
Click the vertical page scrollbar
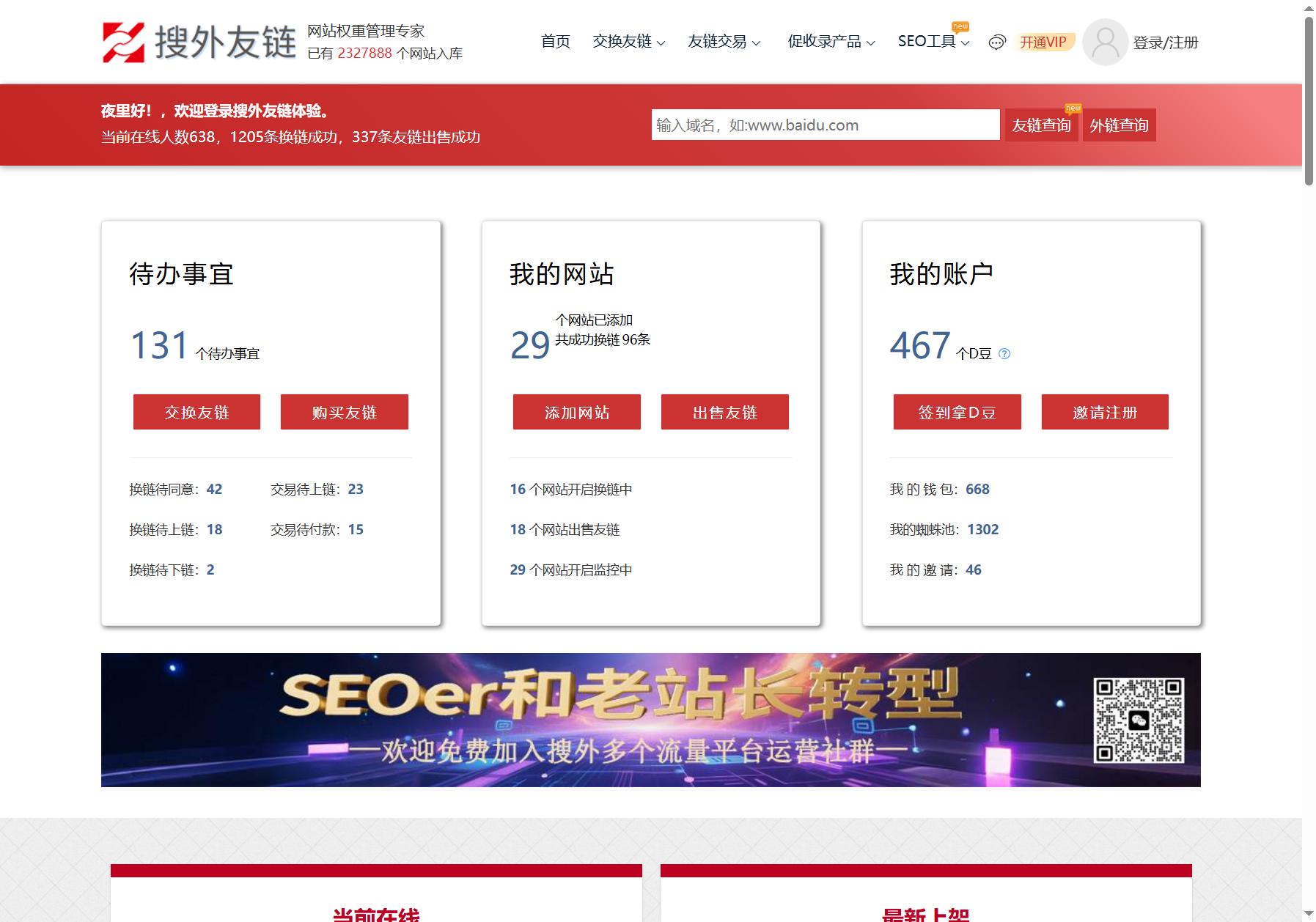click(x=1309, y=461)
